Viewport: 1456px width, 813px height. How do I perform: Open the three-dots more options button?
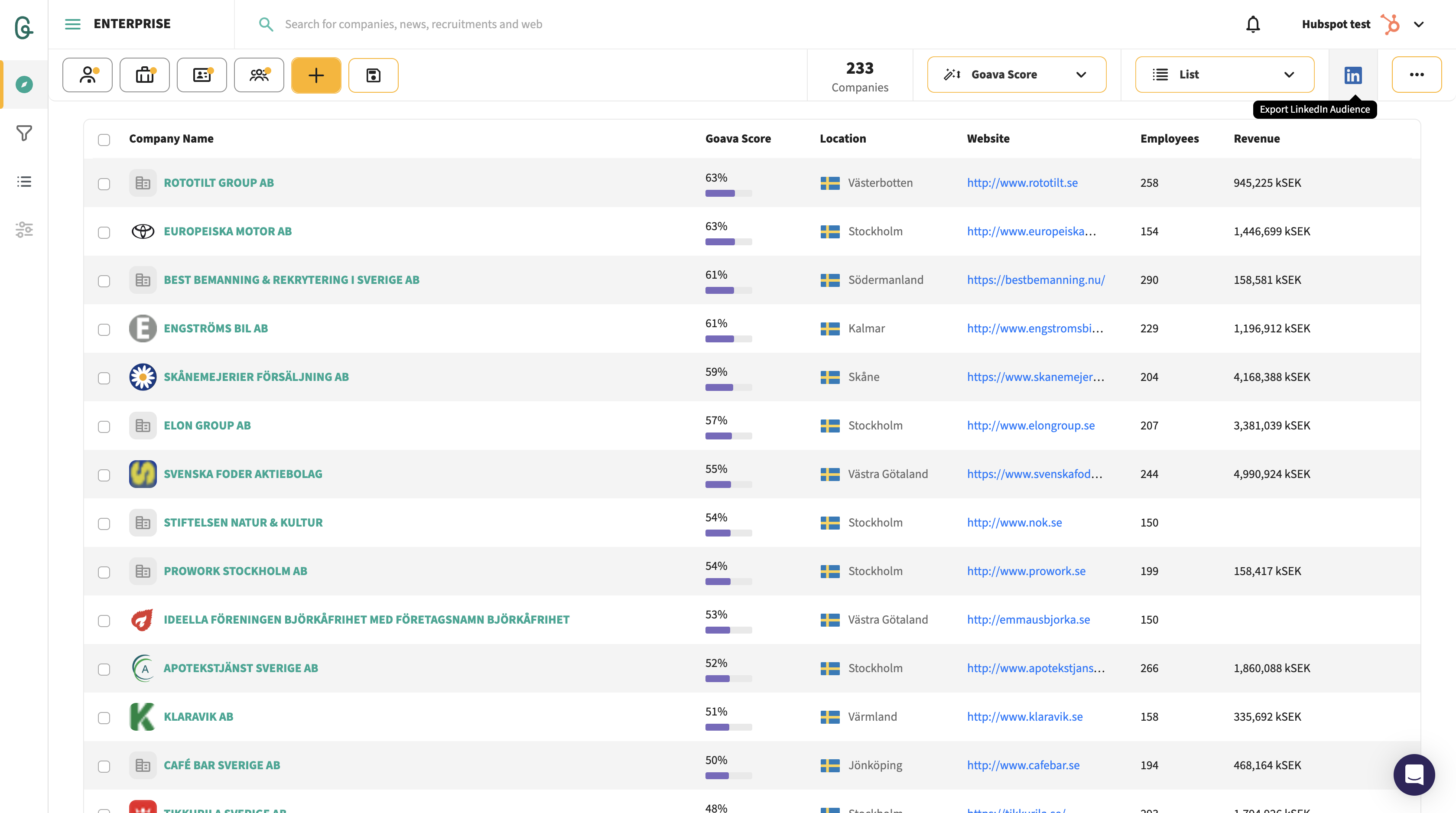click(x=1417, y=75)
